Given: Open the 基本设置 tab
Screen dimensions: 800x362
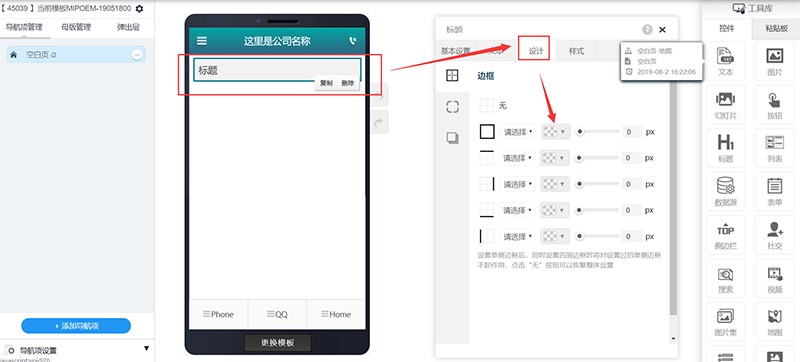Looking at the screenshot, I should pyautogui.click(x=455, y=51).
